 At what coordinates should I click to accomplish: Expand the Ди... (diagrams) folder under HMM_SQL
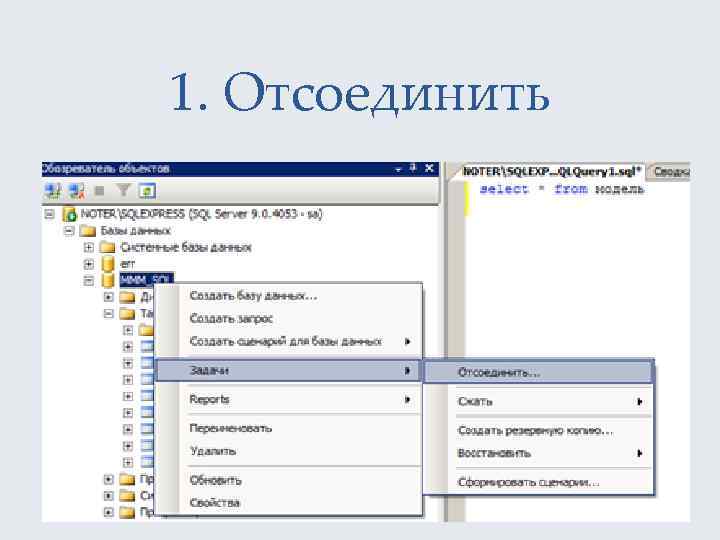coord(108,297)
